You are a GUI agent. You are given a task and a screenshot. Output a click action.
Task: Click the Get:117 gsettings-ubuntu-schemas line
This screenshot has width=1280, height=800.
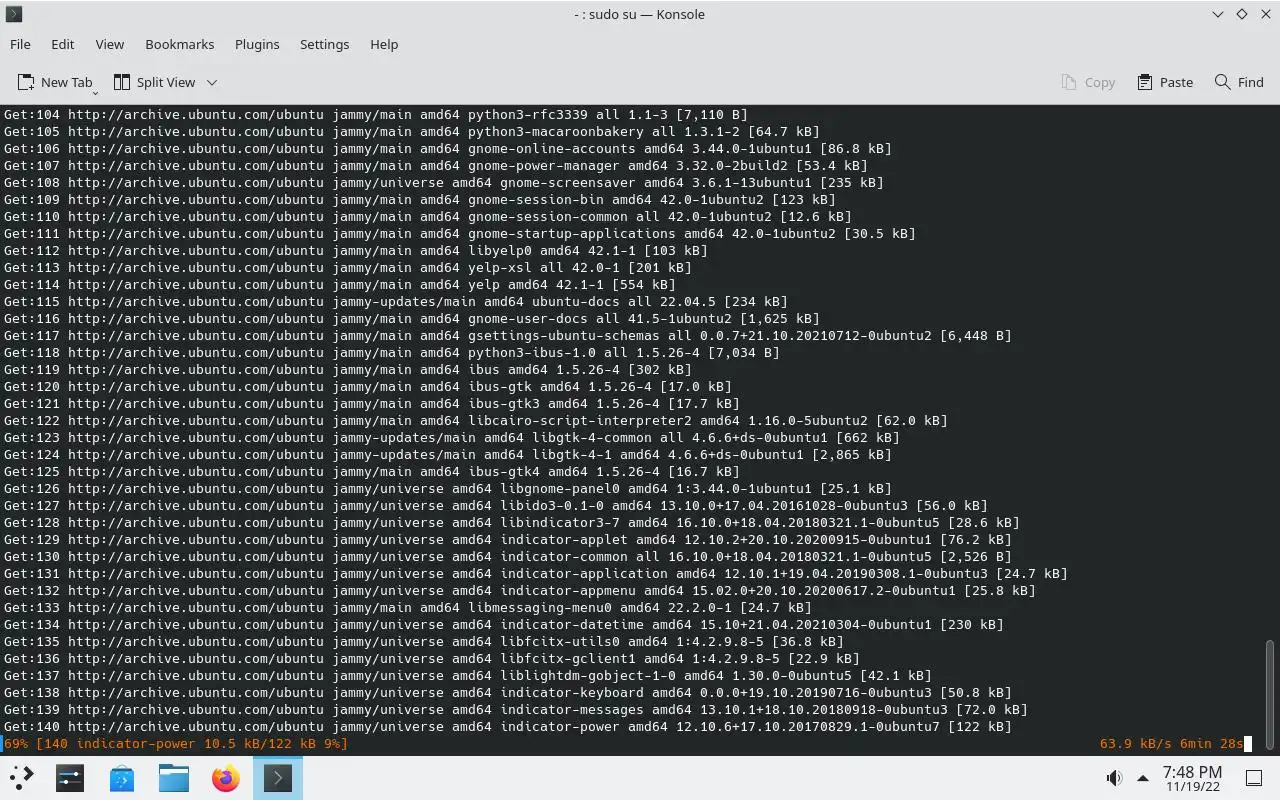[x=508, y=335]
